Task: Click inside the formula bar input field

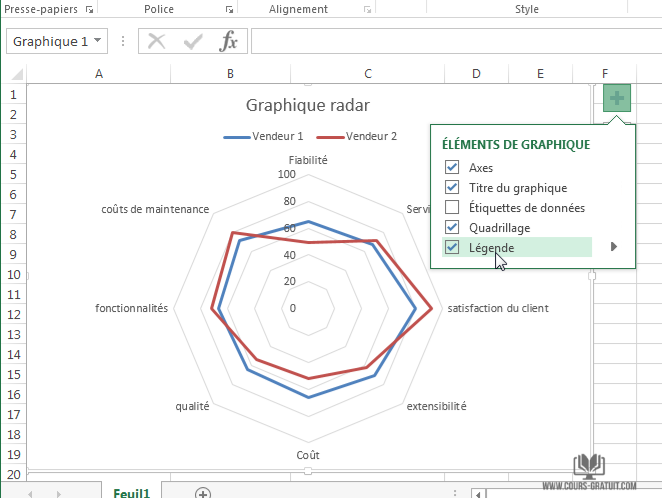Action: pos(450,41)
